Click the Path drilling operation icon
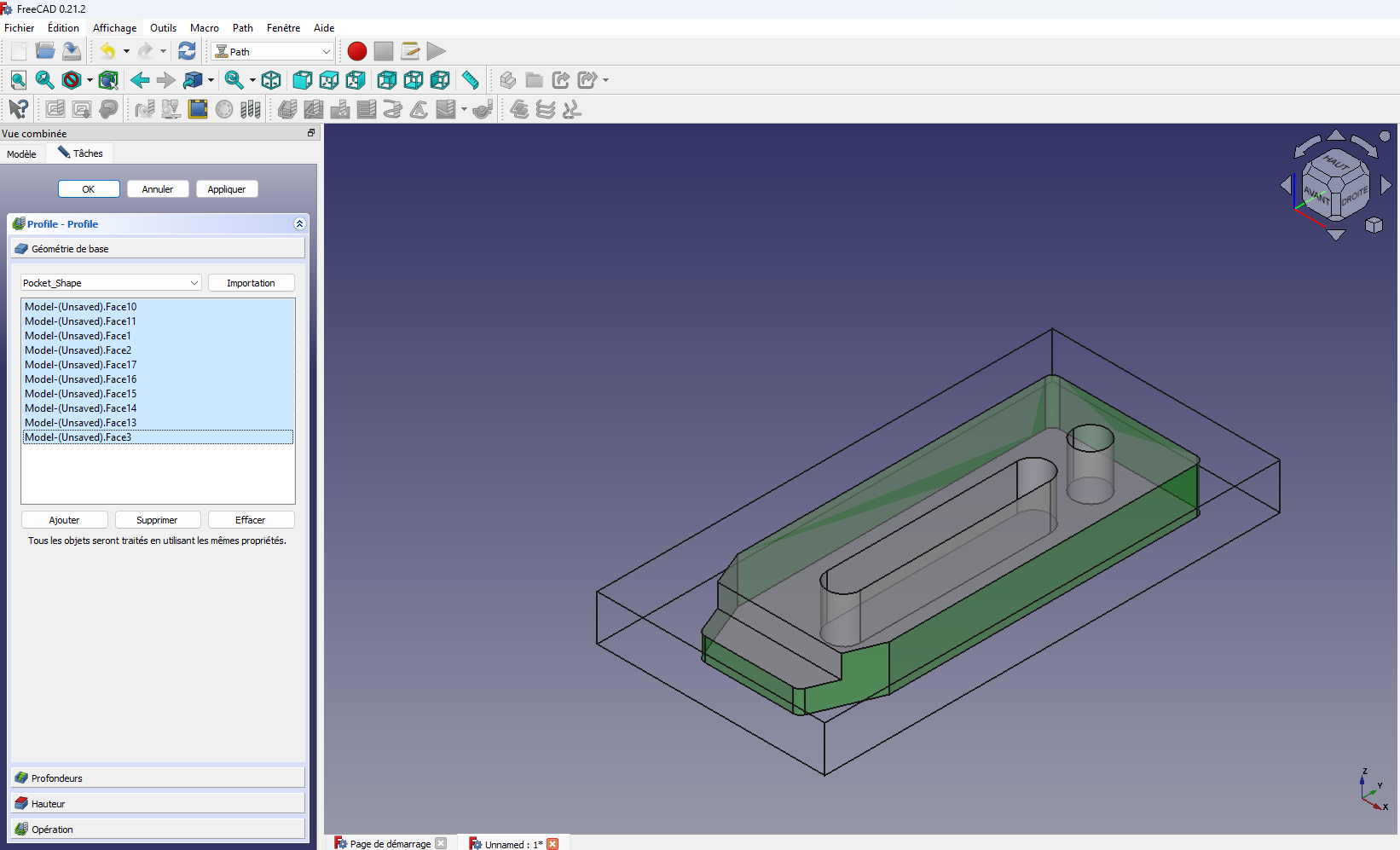 point(340,109)
